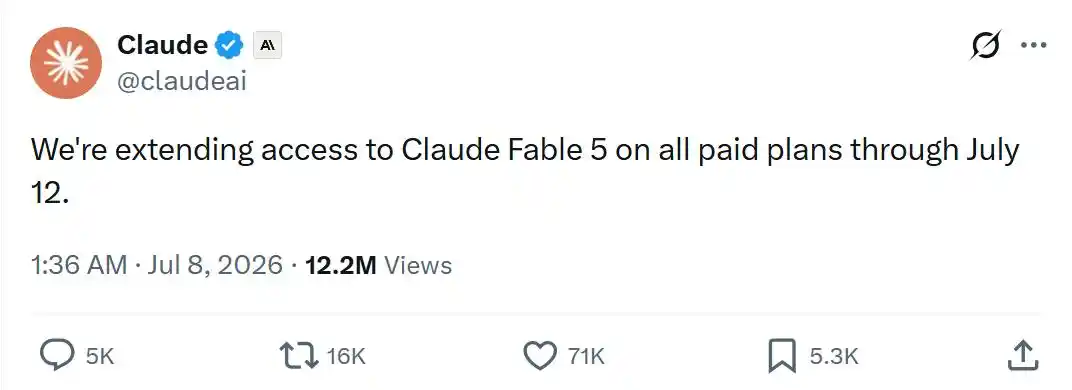Open the three-dot more options menu
Image resolution: width=1072 pixels, height=390 pixels.
[x=1033, y=46]
